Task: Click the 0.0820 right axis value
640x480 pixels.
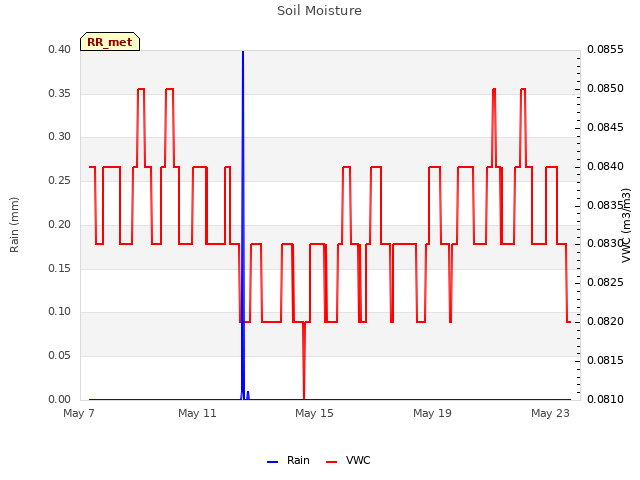Action: pos(605,322)
